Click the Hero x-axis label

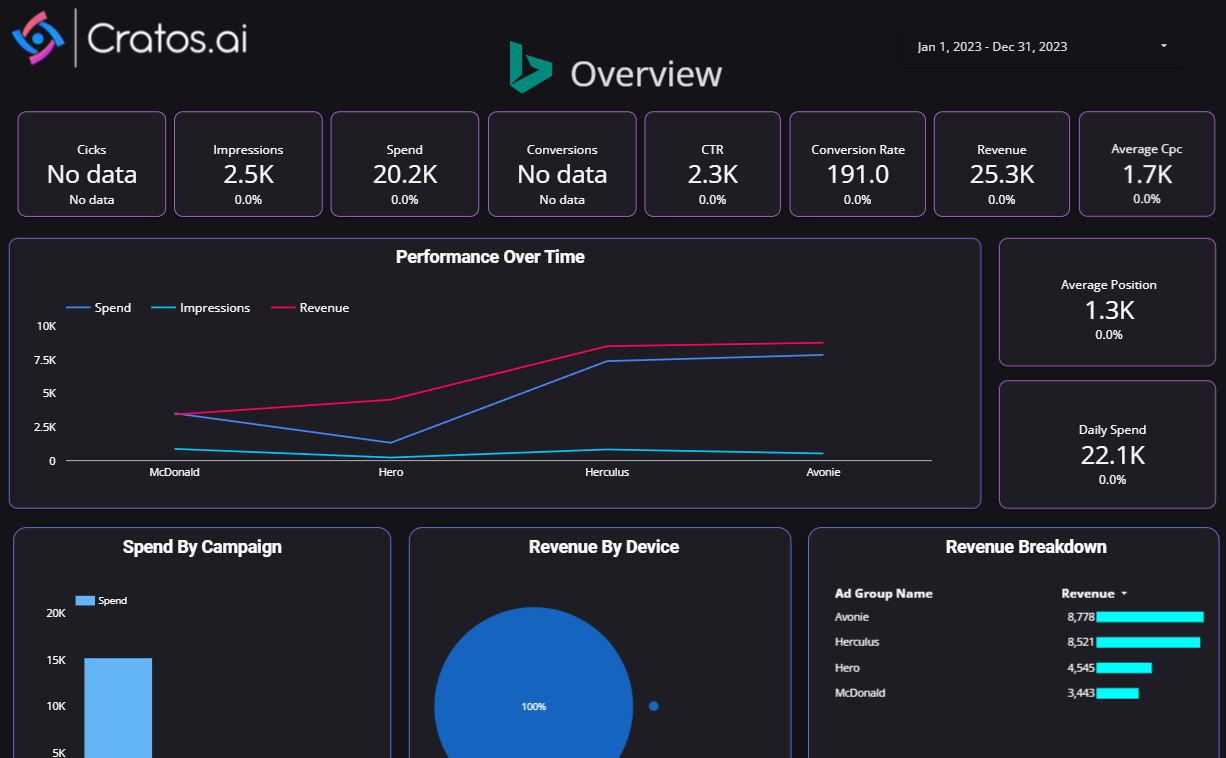391,472
